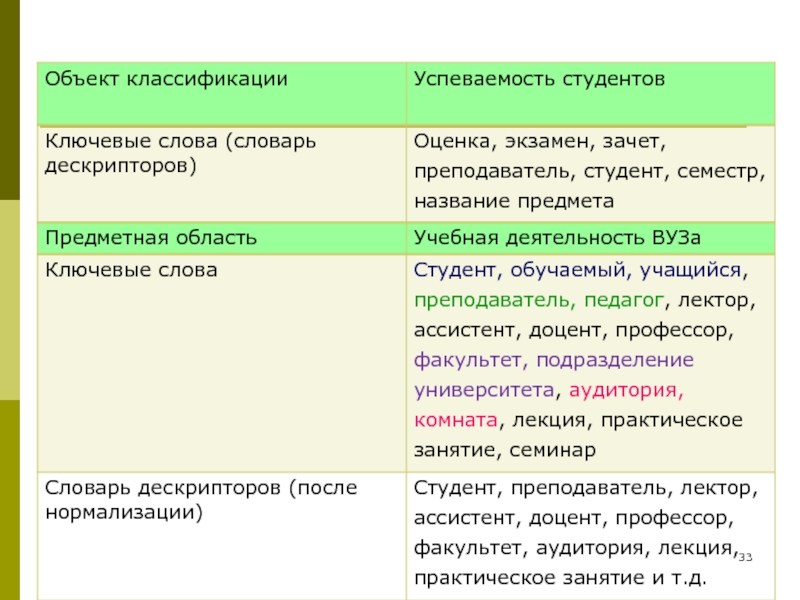800x600 pixels.
Task: Click the bright green sidebar block at the bottom
Action: click(9, 500)
